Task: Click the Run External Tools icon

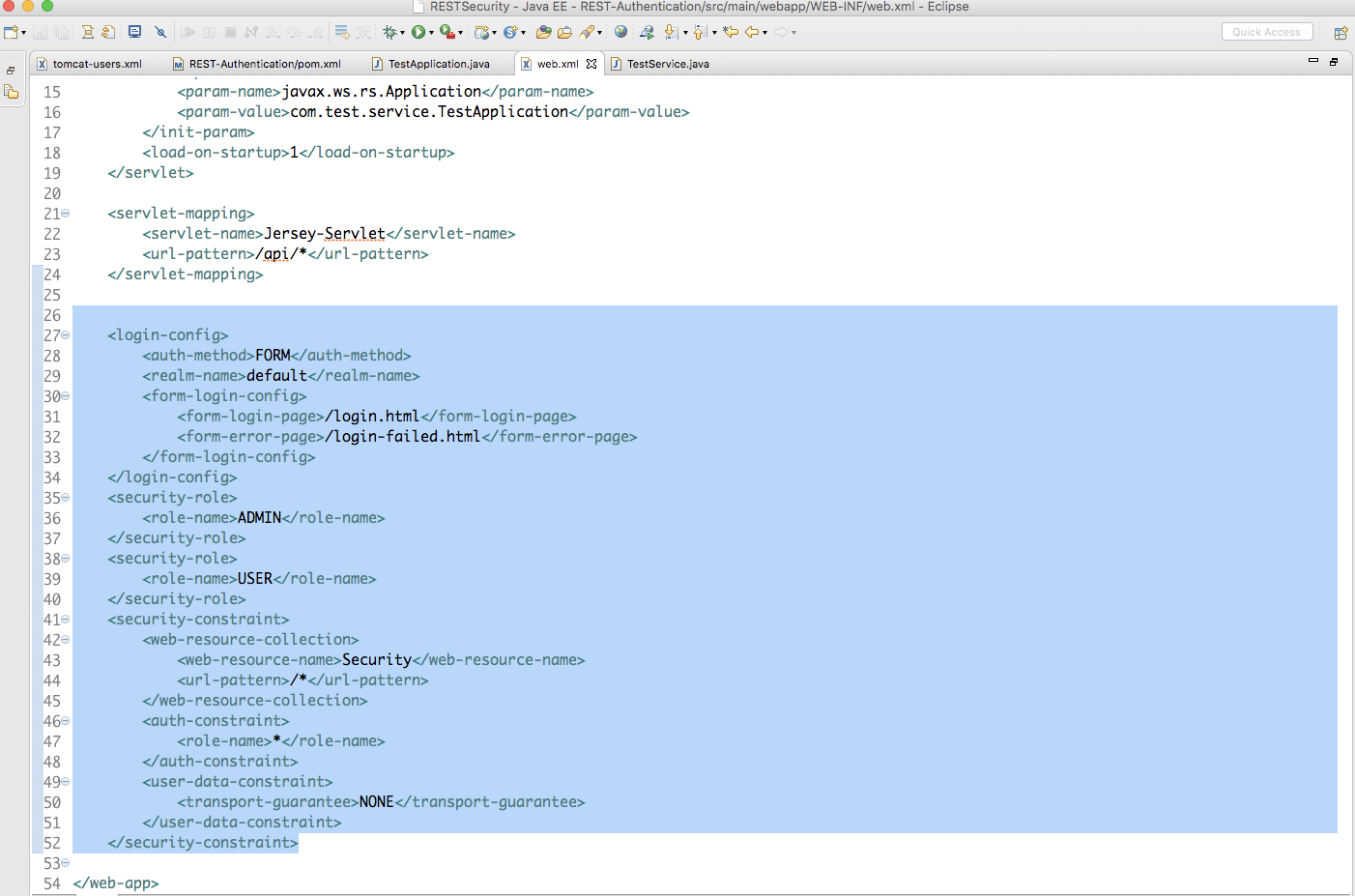Action: click(447, 32)
